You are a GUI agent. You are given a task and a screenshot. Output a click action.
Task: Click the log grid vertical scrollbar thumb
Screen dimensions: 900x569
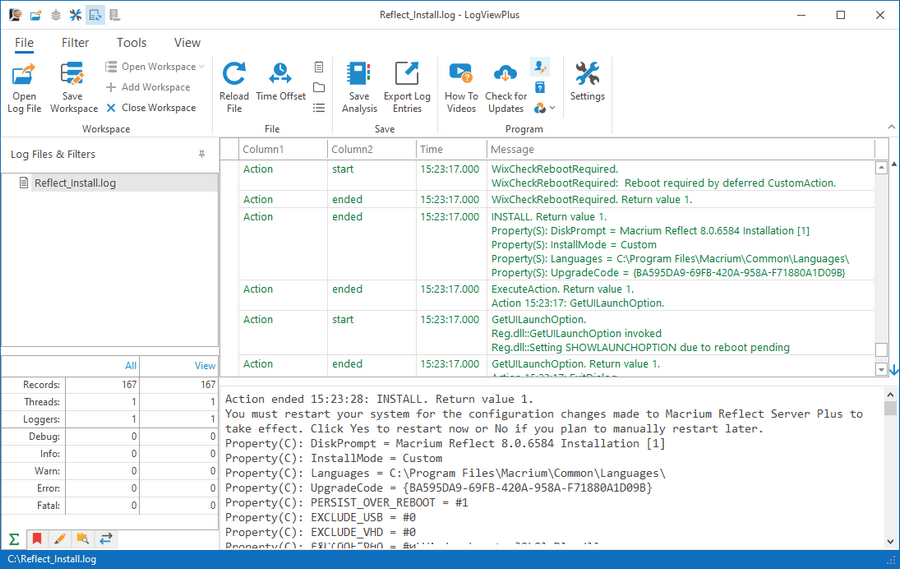click(x=881, y=350)
